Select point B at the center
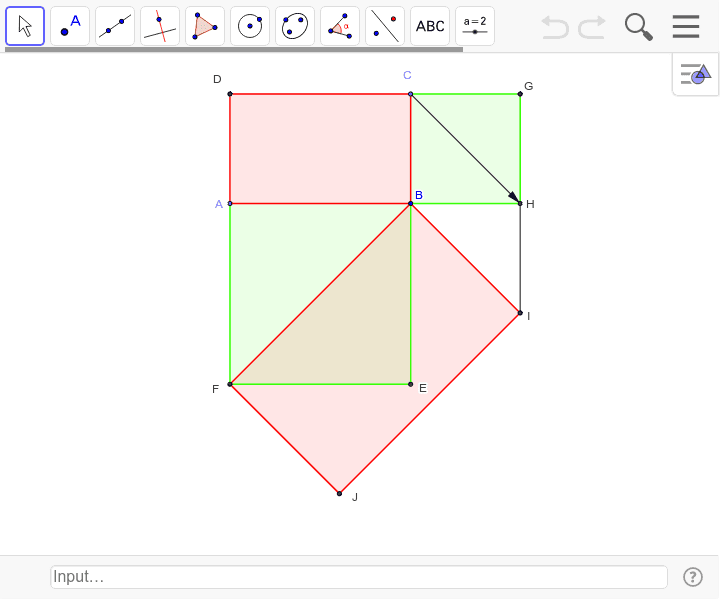Viewport: 720px width, 600px height. tap(411, 203)
